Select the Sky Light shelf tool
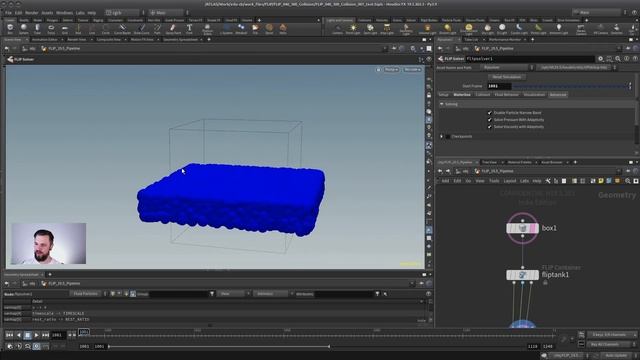This screenshot has height=360, width=640. click(x=487, y=29)
